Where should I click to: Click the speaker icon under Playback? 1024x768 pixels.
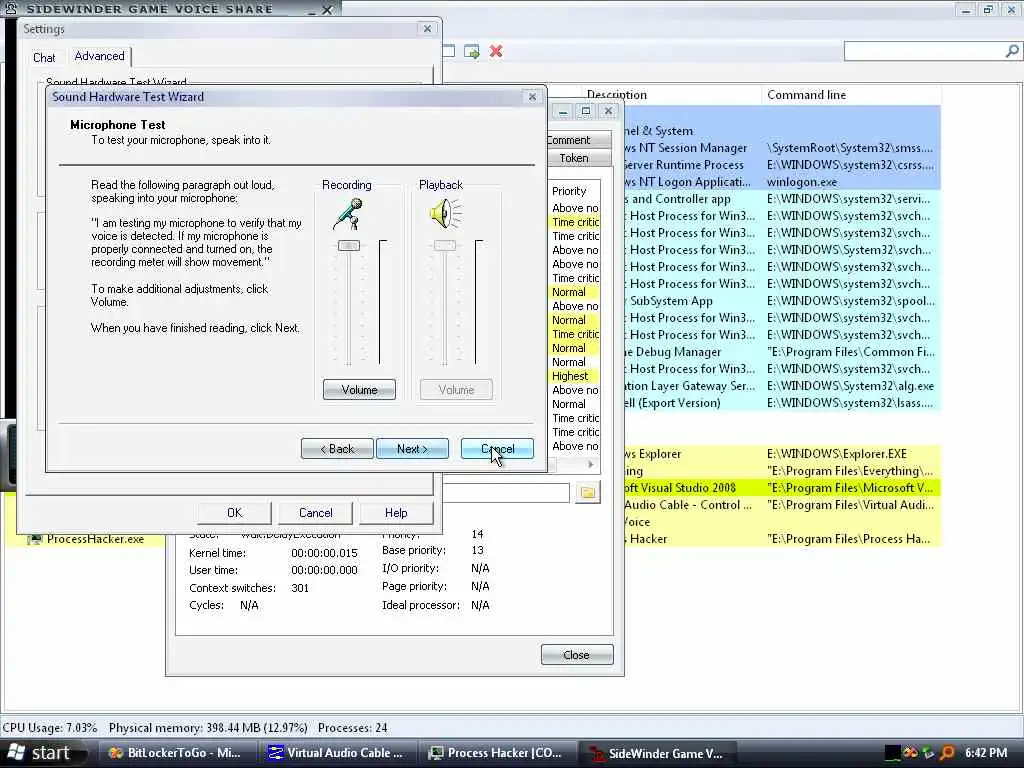(x=445, y=214)
